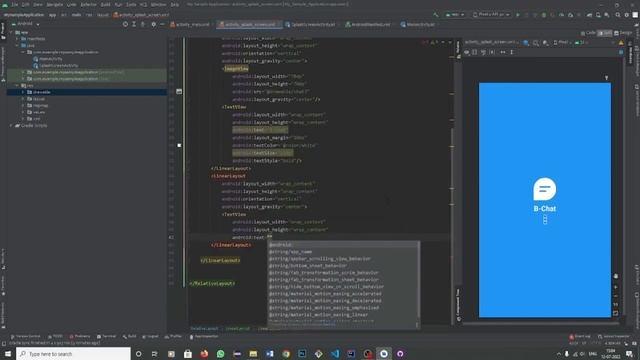The width and height of the screenshot is (640, 360).
Task: Click the white color swatch beside textColor line
Action: pos(179,145)
